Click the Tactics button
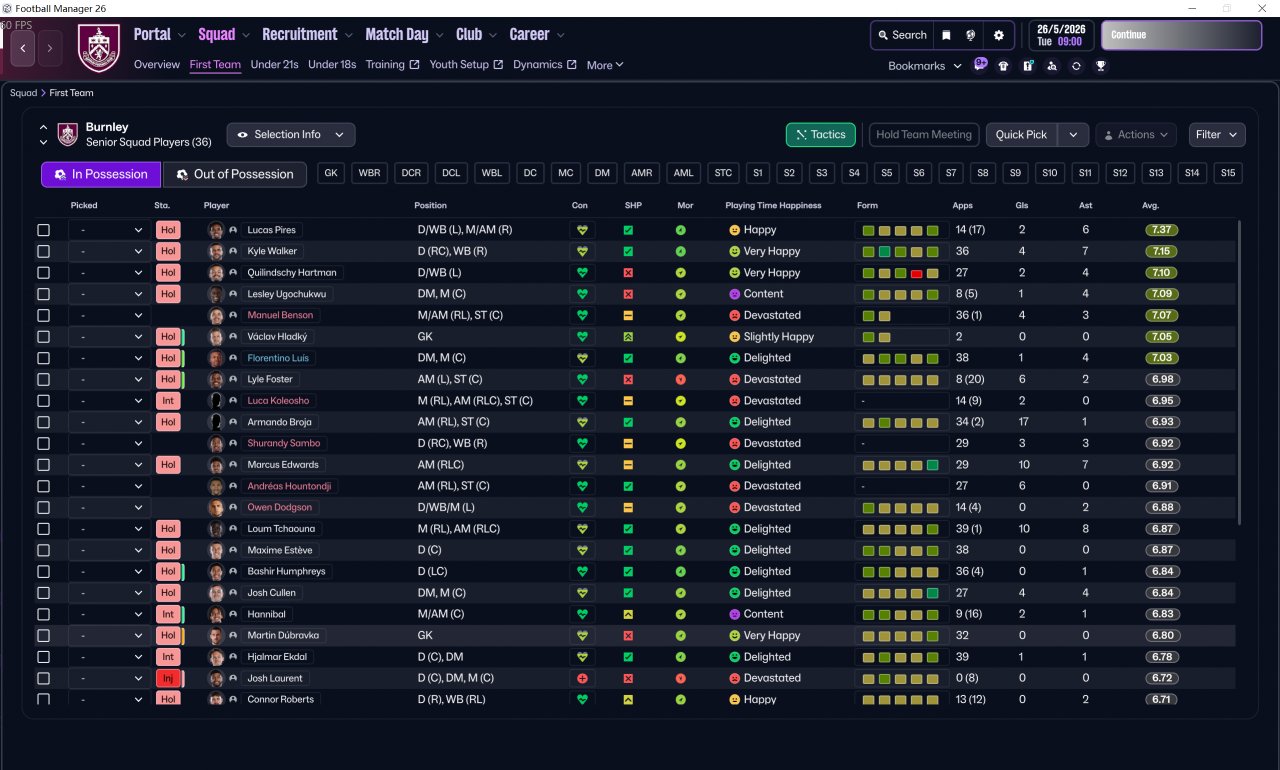The width and height of the screenshot is (1280, 770). tap(820, 135)
